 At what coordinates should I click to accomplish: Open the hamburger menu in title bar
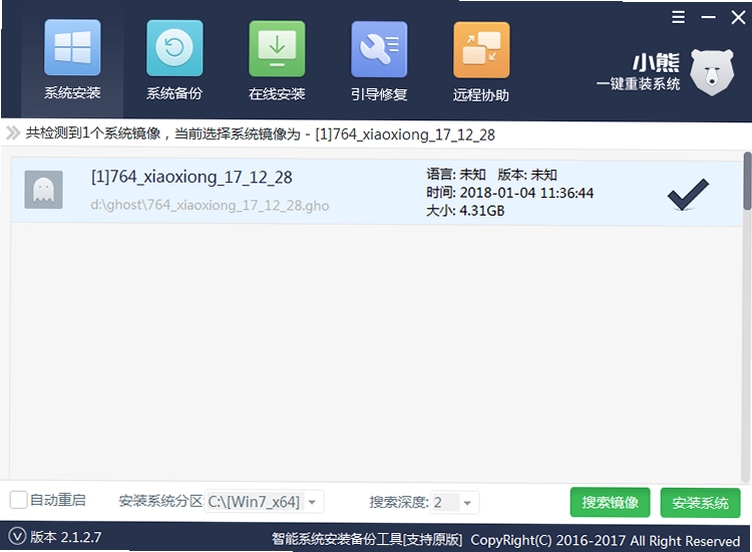(678, 17)
